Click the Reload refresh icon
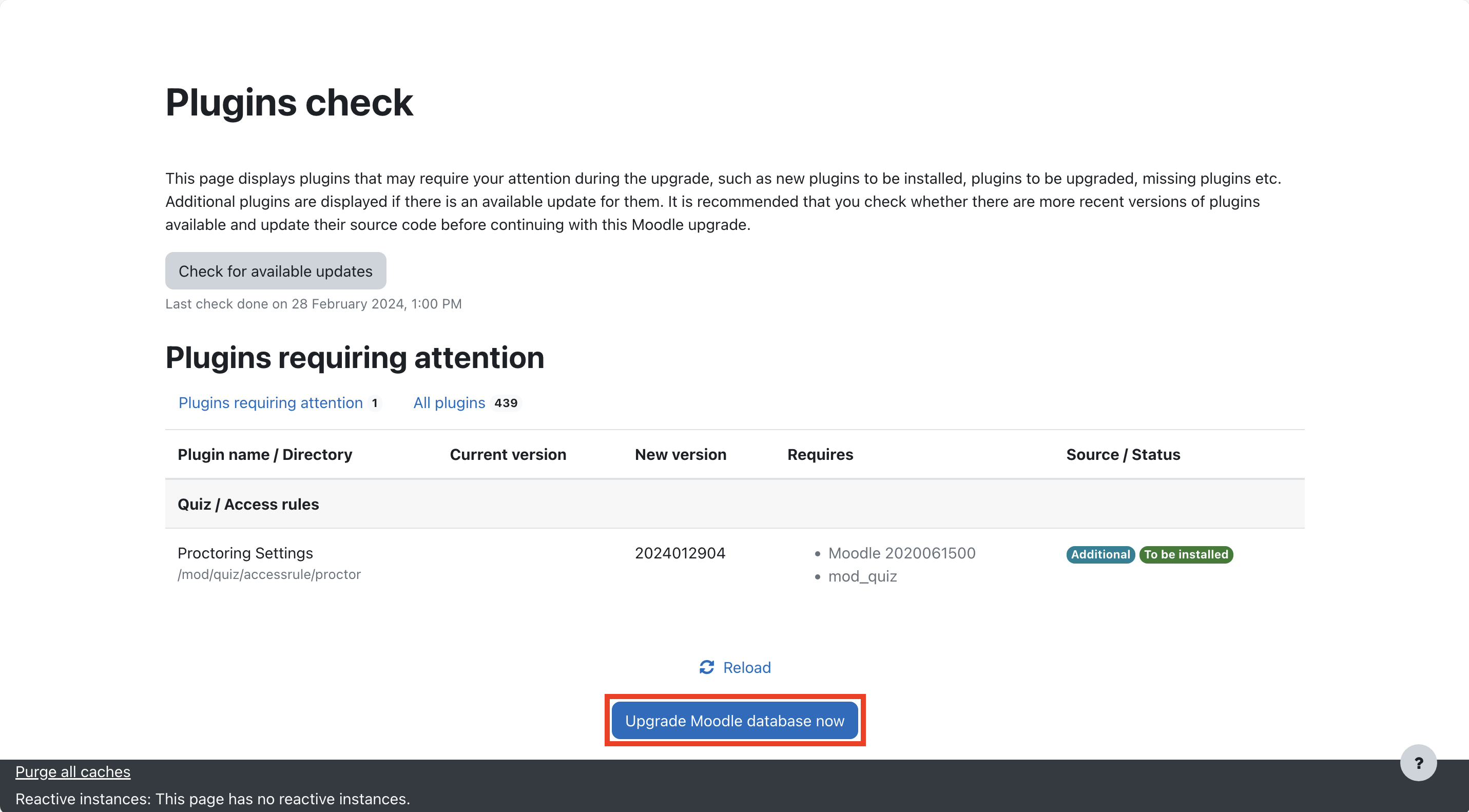The image size is (1469, 812). tap(707, 667)
